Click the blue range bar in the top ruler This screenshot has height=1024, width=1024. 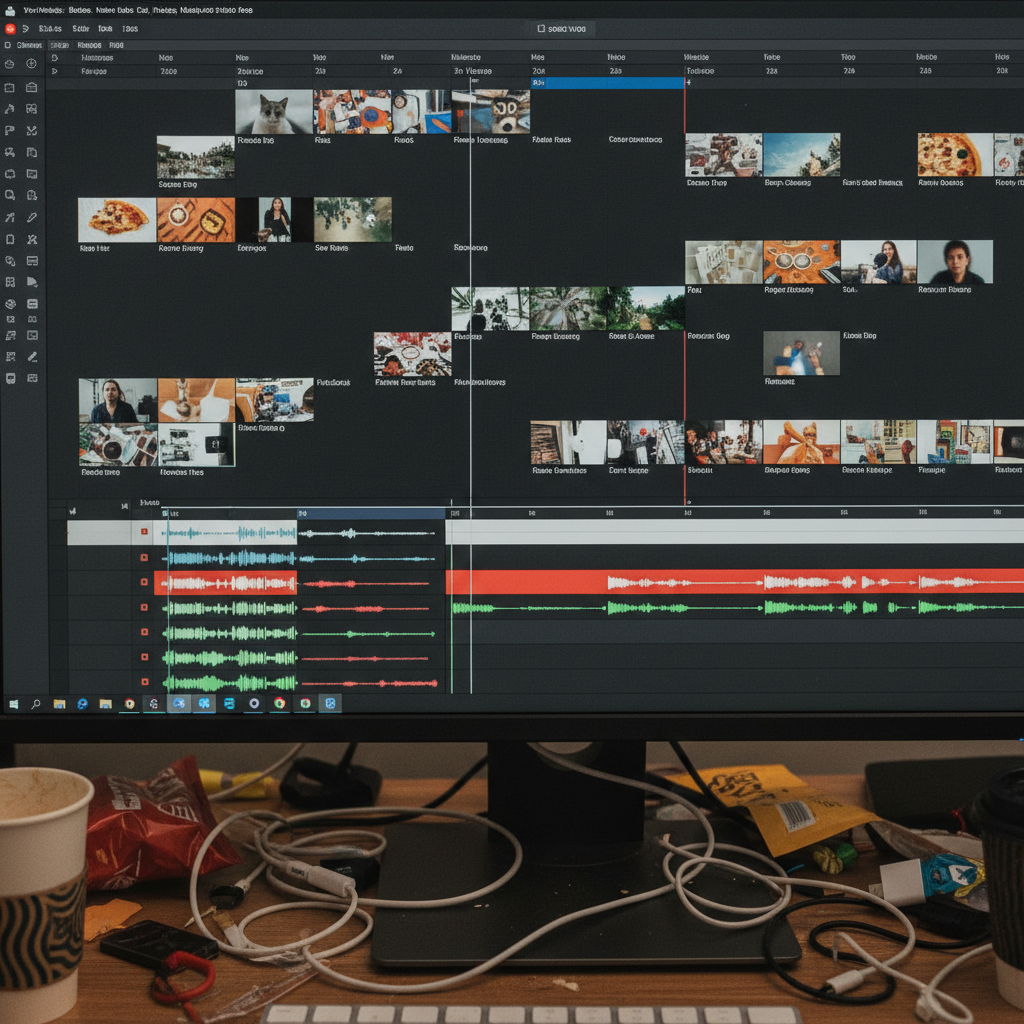coord(607,83)
